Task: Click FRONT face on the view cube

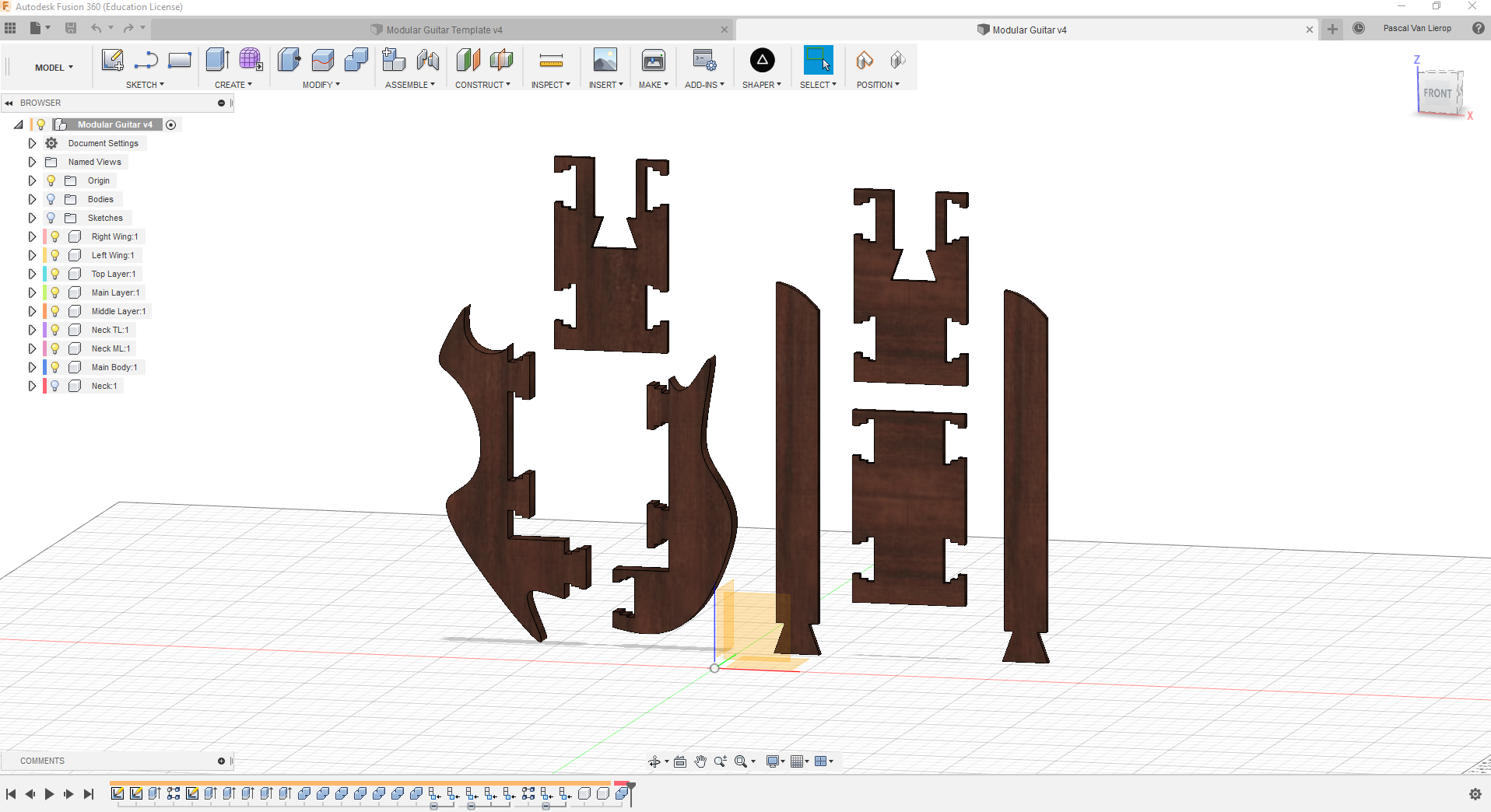Action: point(1437,93)
